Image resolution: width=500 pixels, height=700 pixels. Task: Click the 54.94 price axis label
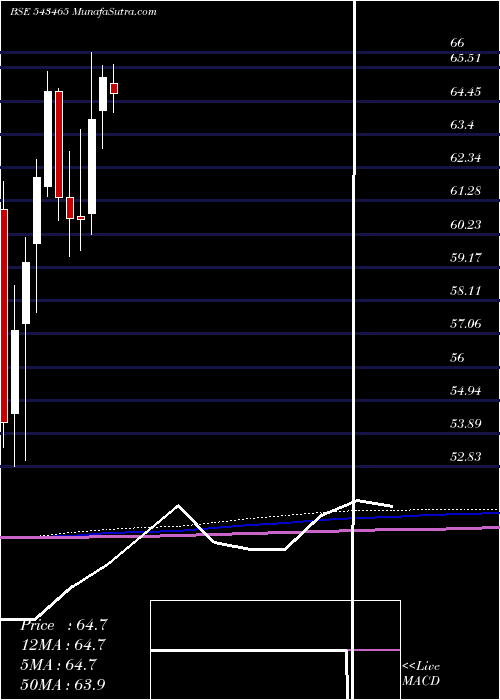click(465, 391)
